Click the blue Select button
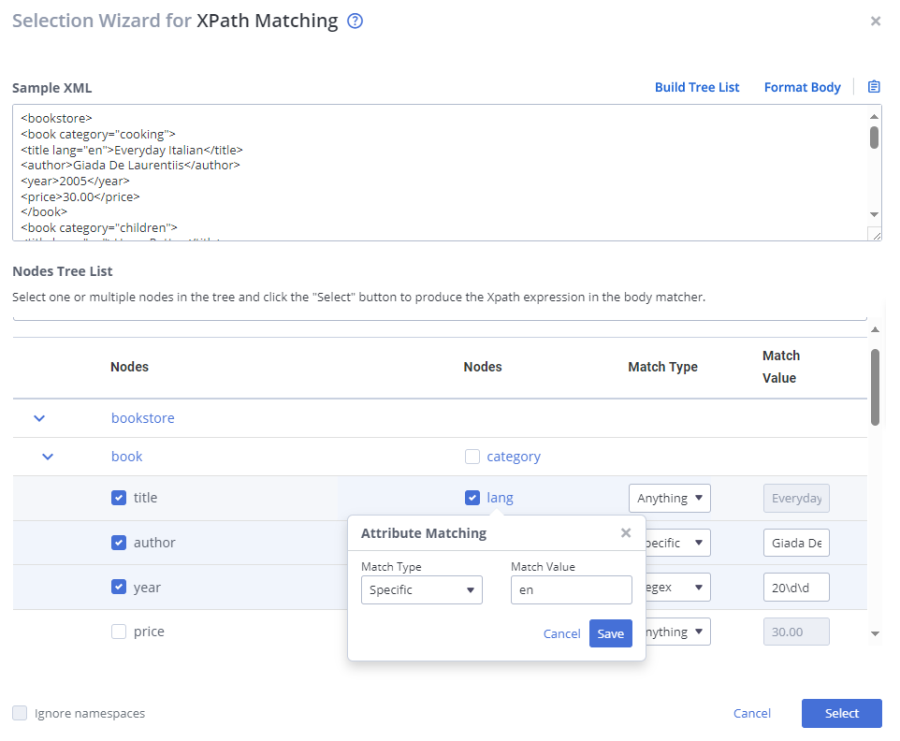The image size is (900, 741). point(841,713)
